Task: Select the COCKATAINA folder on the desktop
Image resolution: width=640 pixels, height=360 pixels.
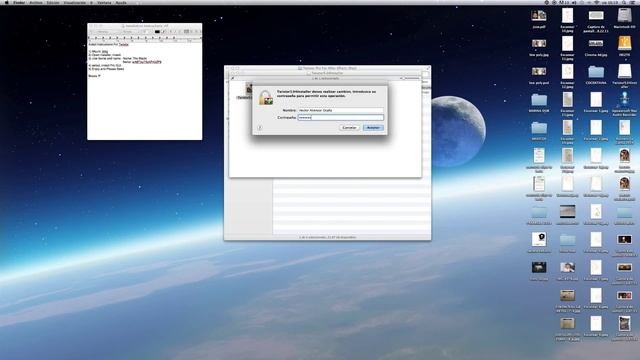Action: pos(596,75)
